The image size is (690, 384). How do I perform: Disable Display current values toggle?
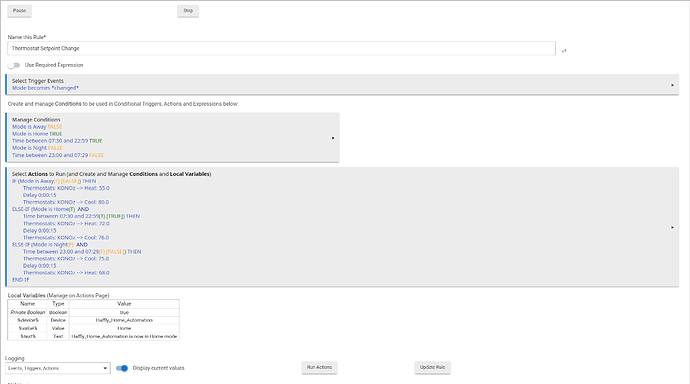122,368
